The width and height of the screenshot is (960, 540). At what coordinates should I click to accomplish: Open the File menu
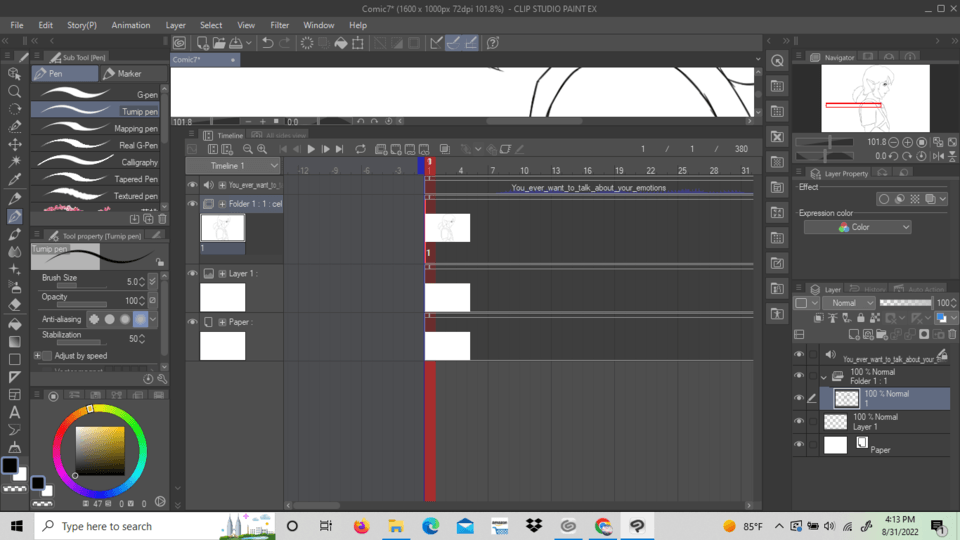tap(17, 25)
